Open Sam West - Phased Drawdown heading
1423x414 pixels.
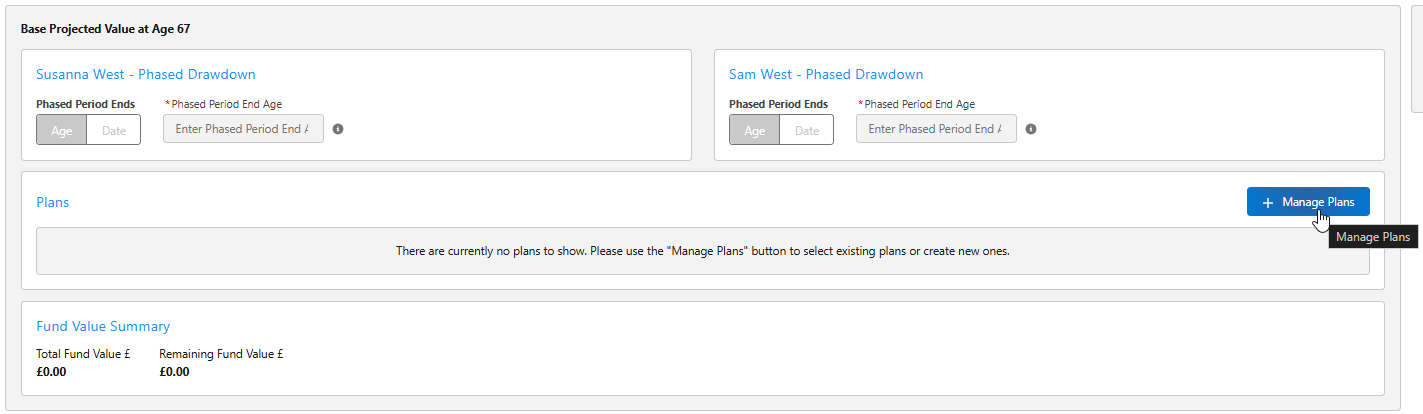[826, 74]
